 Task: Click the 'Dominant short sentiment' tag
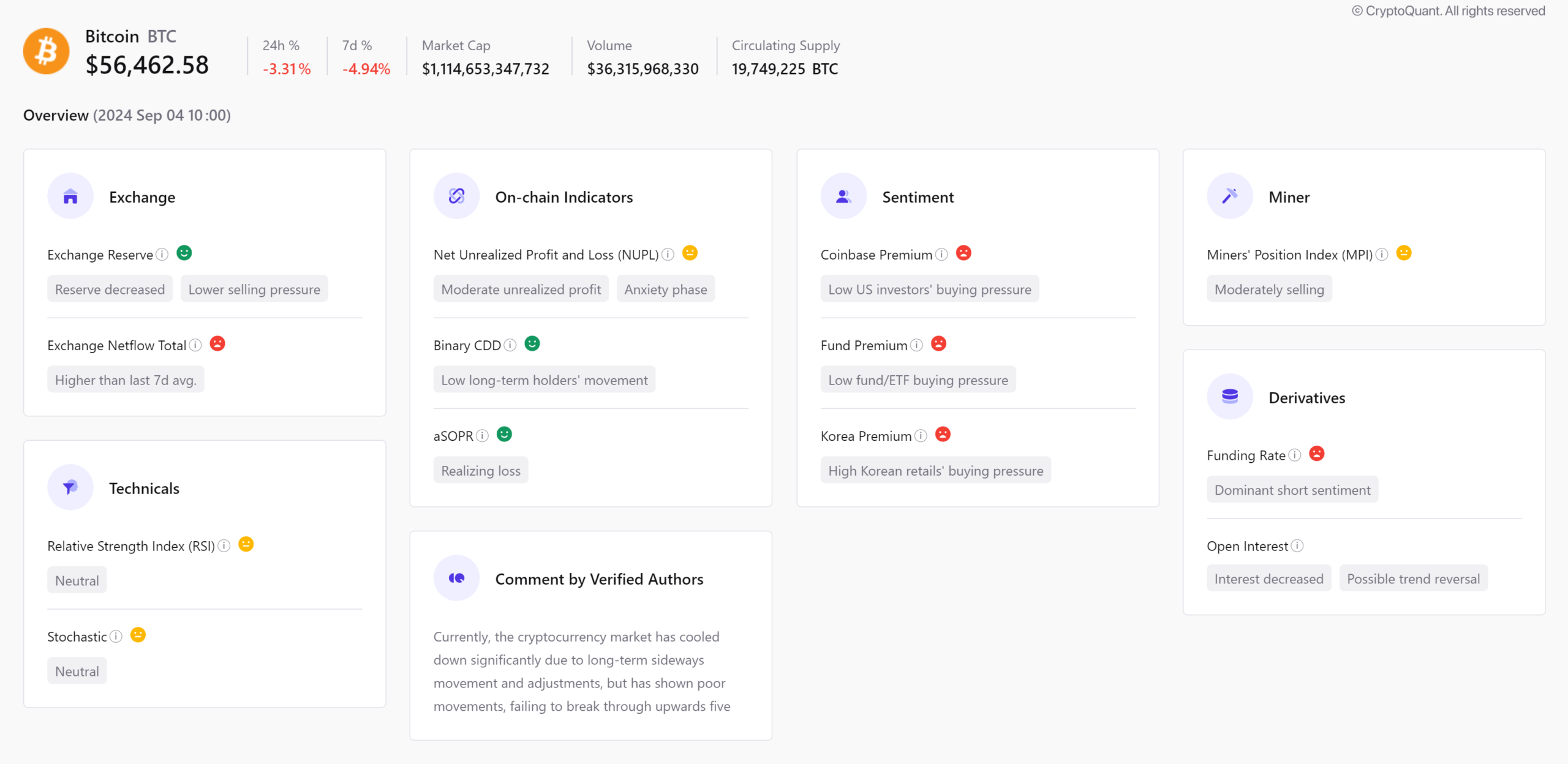pos(1292,490)
